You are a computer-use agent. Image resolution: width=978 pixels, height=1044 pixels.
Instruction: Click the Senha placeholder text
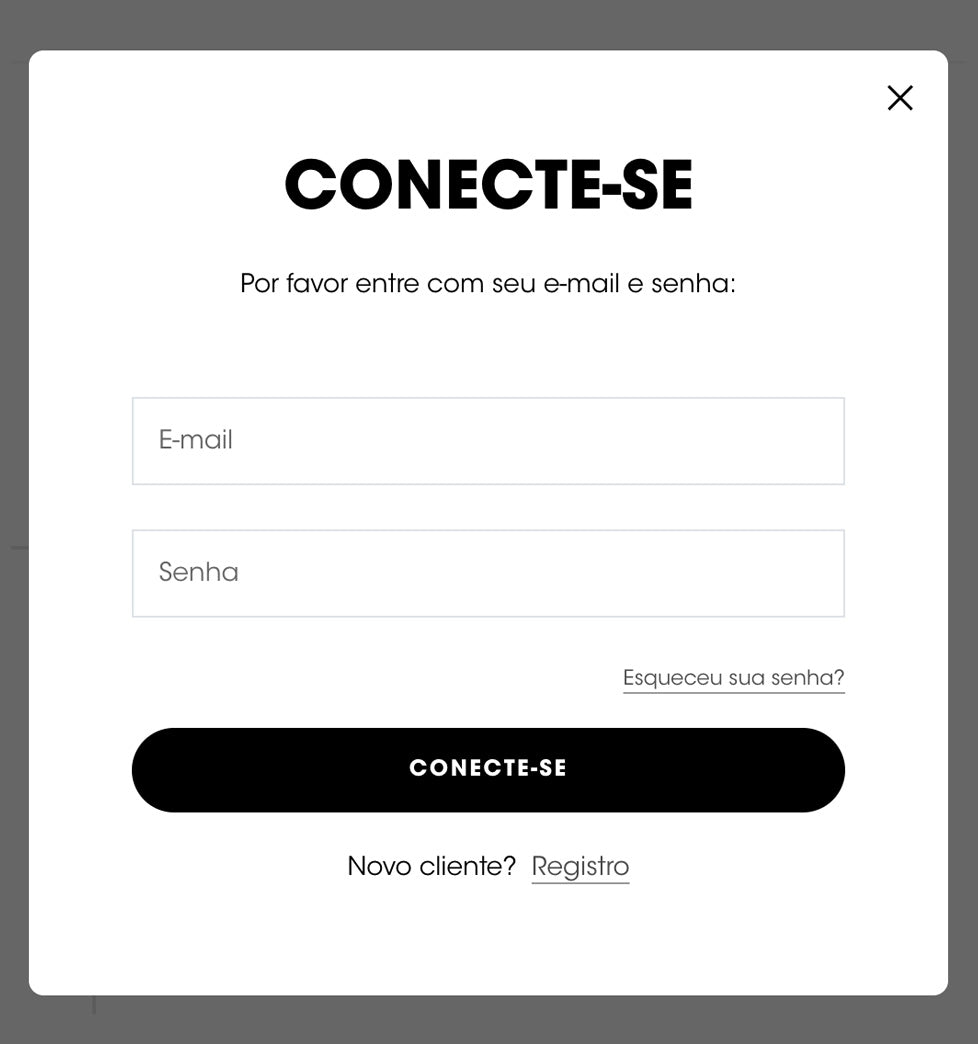pos(199,572)
